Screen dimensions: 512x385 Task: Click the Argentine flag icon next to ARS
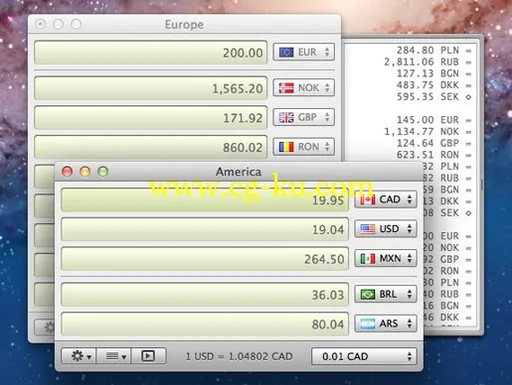(368, 324)
